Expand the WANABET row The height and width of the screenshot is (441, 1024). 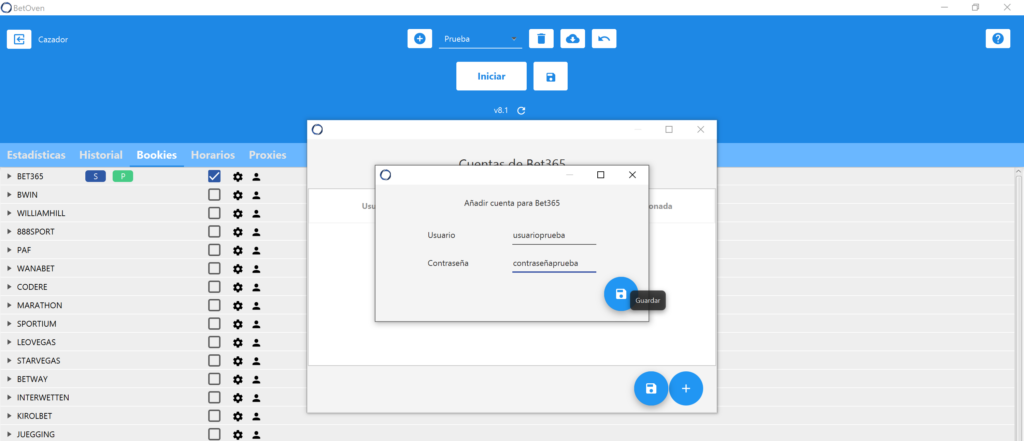(x=9, y=269)
